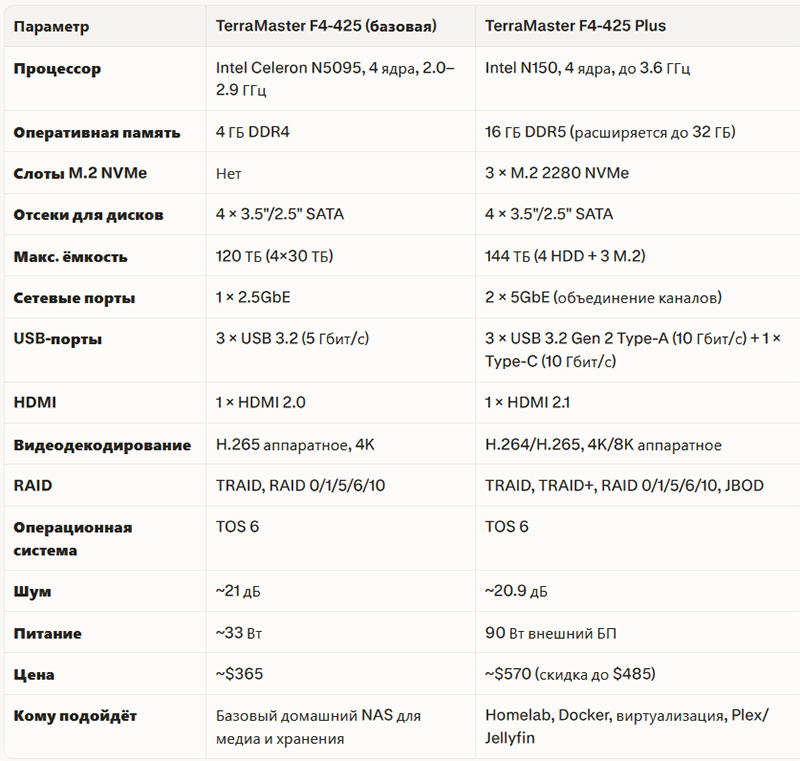Select the 2 × 5GbE network cell
The image size is (800, 761).
point(603,297)
